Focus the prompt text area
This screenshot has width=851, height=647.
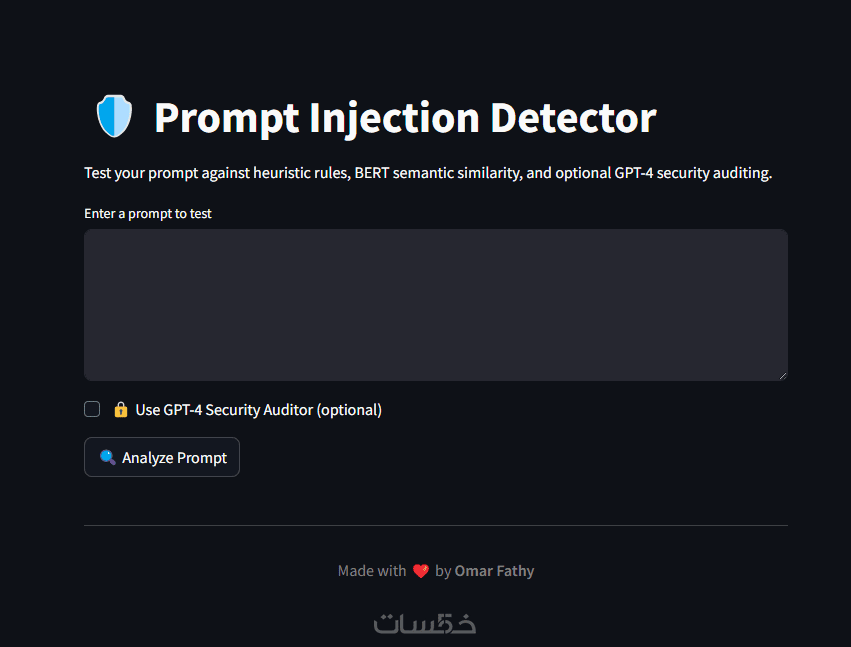point(436,305)
